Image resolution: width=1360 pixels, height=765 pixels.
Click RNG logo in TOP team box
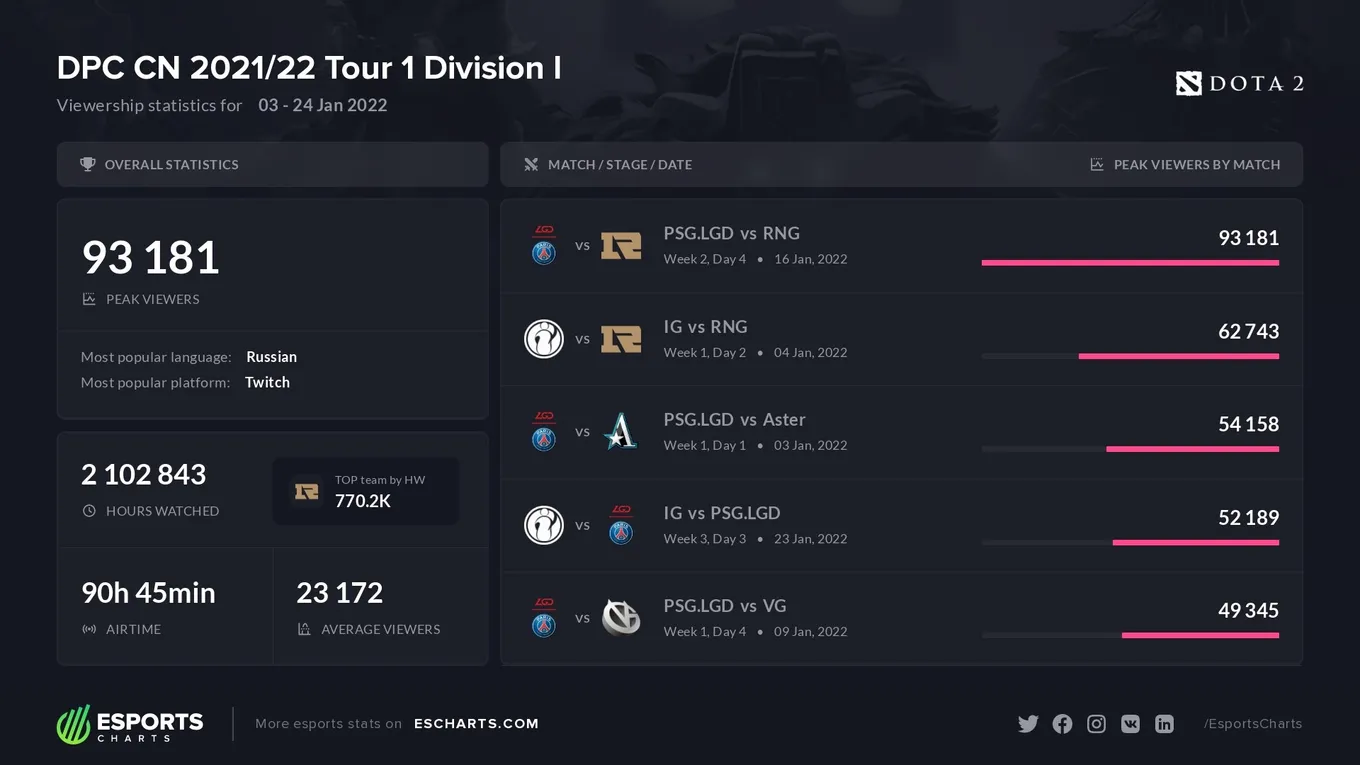click(306, 492)
